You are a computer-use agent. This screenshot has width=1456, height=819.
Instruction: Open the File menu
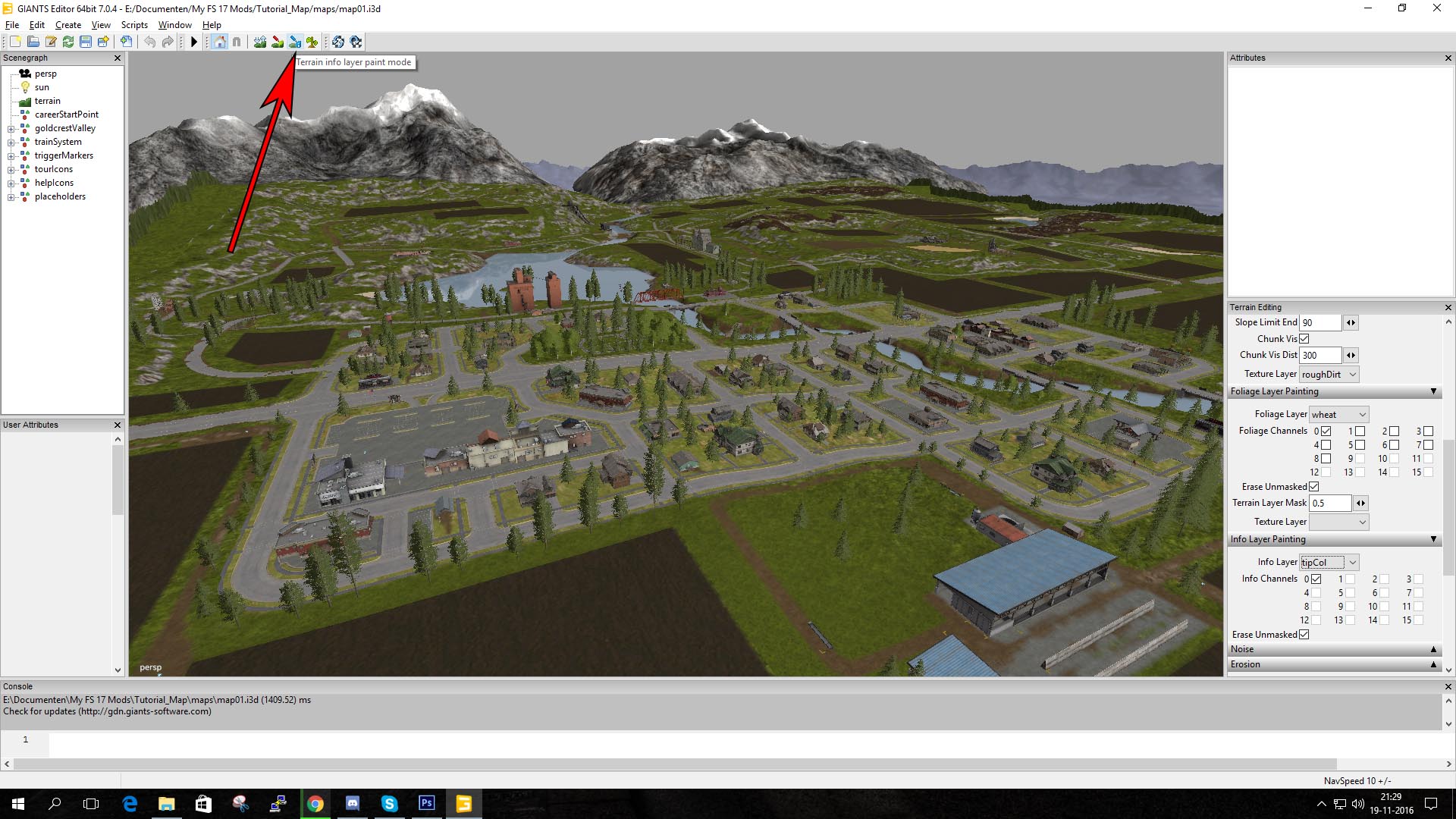point(12,25)
